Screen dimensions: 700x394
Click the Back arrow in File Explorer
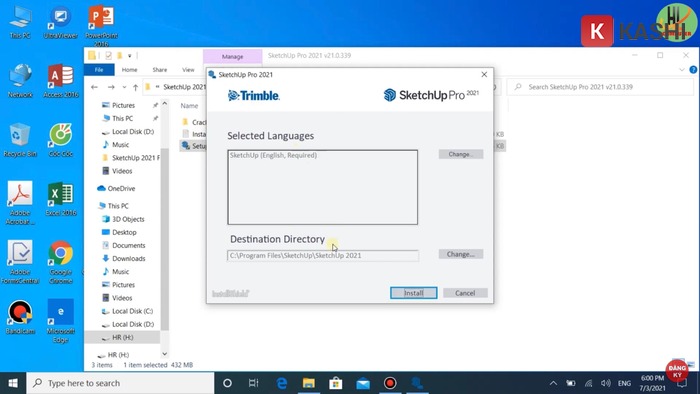[x=94, y=87]
